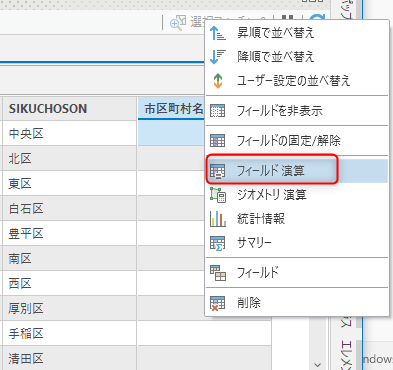Click empty 市区町村名 cell in 中央区 row
The height and width of the screenshot is (370, 393).
[171, 133]
